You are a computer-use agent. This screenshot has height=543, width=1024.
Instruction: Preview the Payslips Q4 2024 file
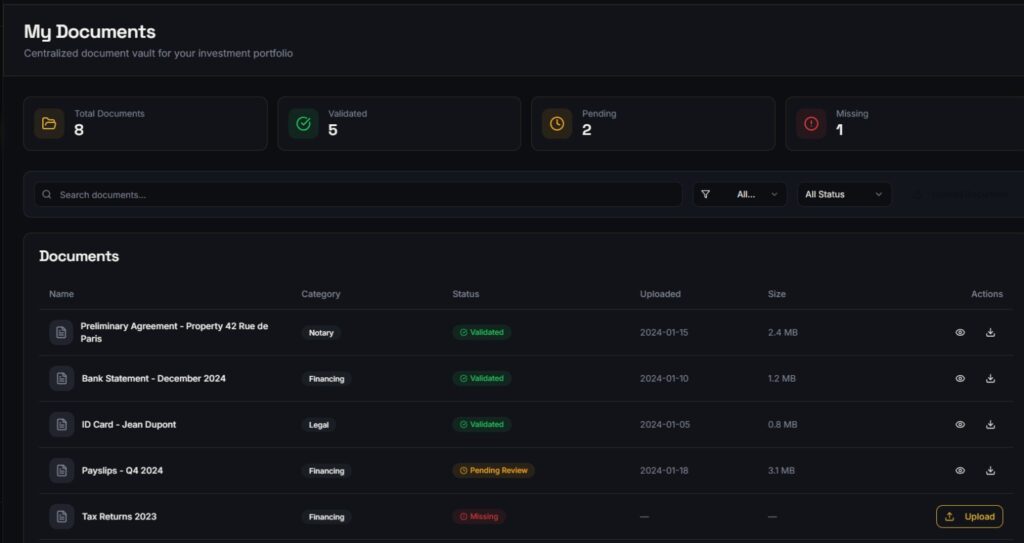tap(960, 470)
